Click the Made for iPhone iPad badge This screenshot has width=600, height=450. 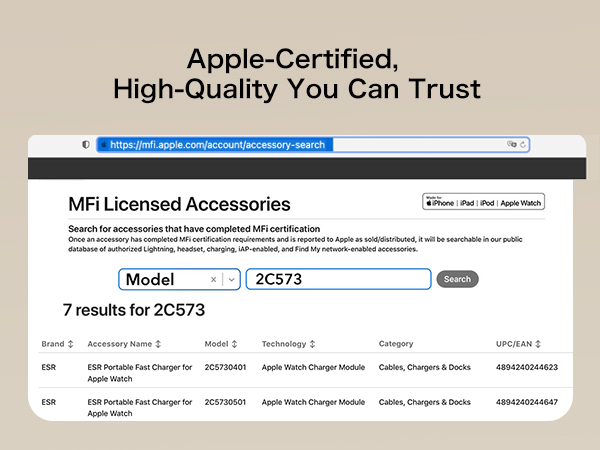pyautogui.click(x=484, y=202)
